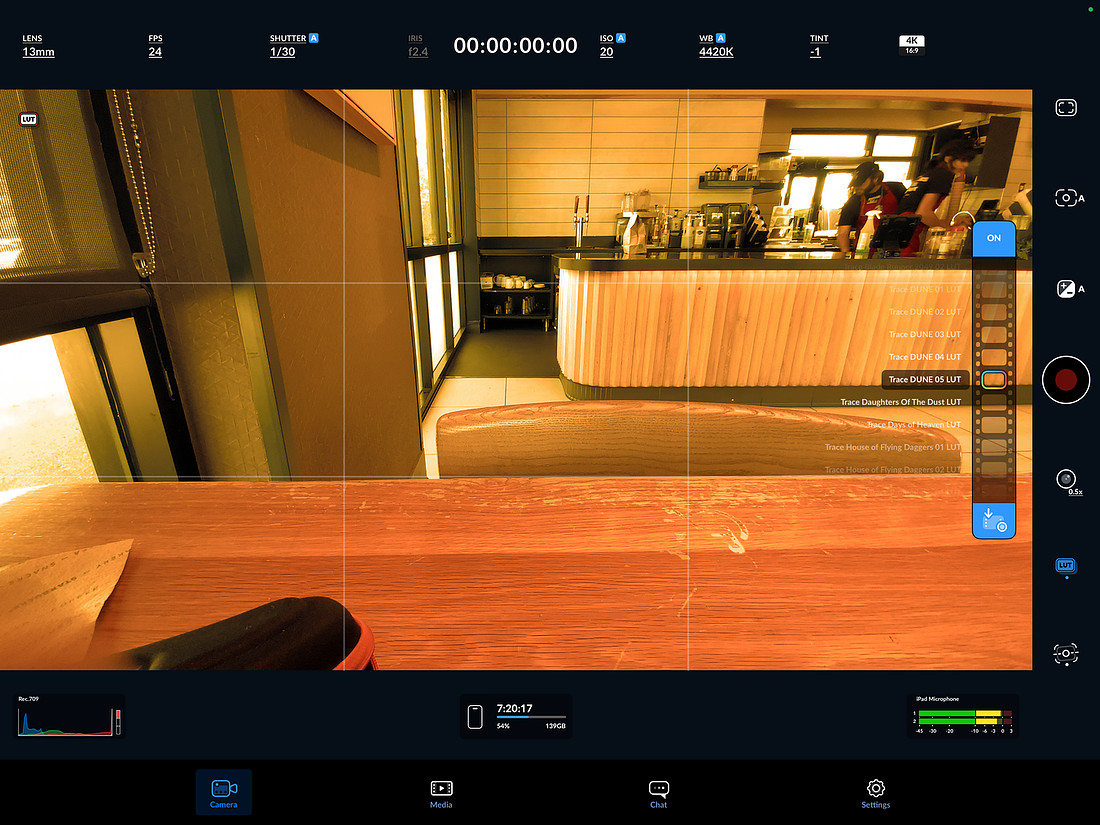
Task: Click the storage remaining progress bar
Action: (531, 717)
